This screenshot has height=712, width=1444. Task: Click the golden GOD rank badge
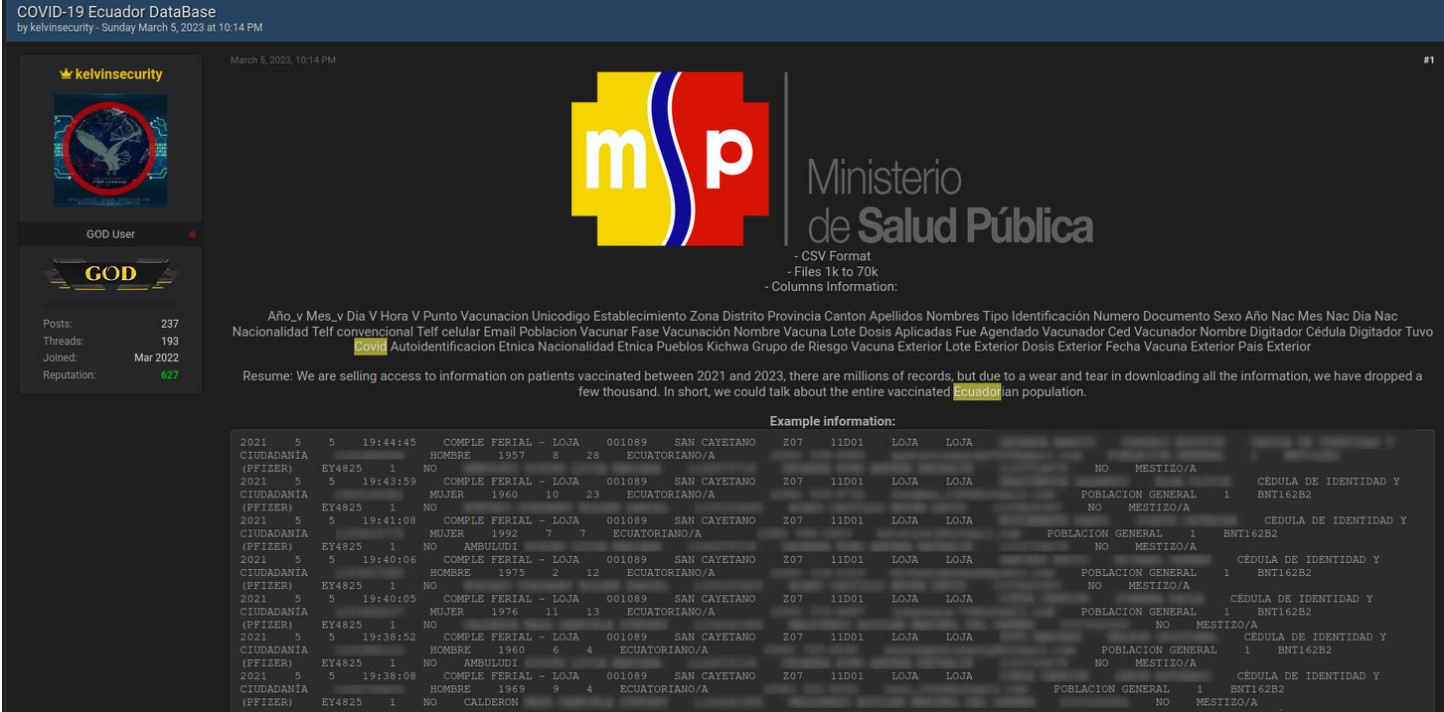[111, 274]
